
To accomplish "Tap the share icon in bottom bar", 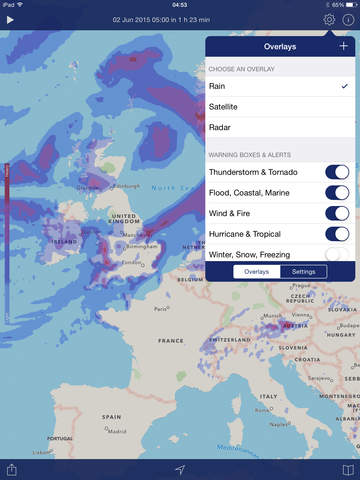I will pyautogui.click(x=11, y=470).
